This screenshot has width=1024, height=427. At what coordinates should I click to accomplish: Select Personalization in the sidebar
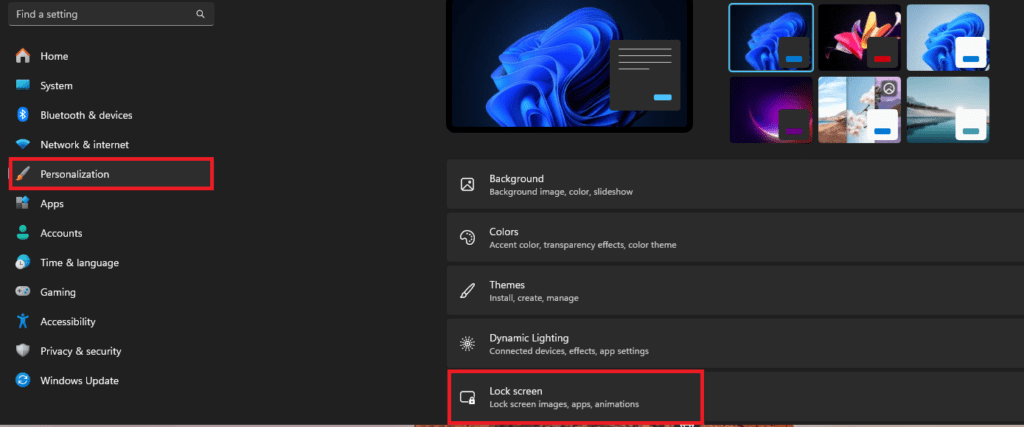coord(111,174)
